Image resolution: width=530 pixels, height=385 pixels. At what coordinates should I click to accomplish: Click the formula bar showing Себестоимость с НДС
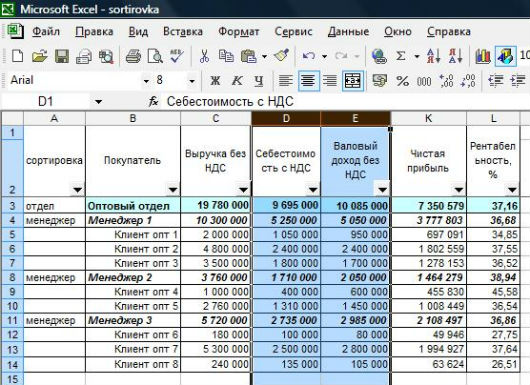pyautogui.click(x=345, y=101)
